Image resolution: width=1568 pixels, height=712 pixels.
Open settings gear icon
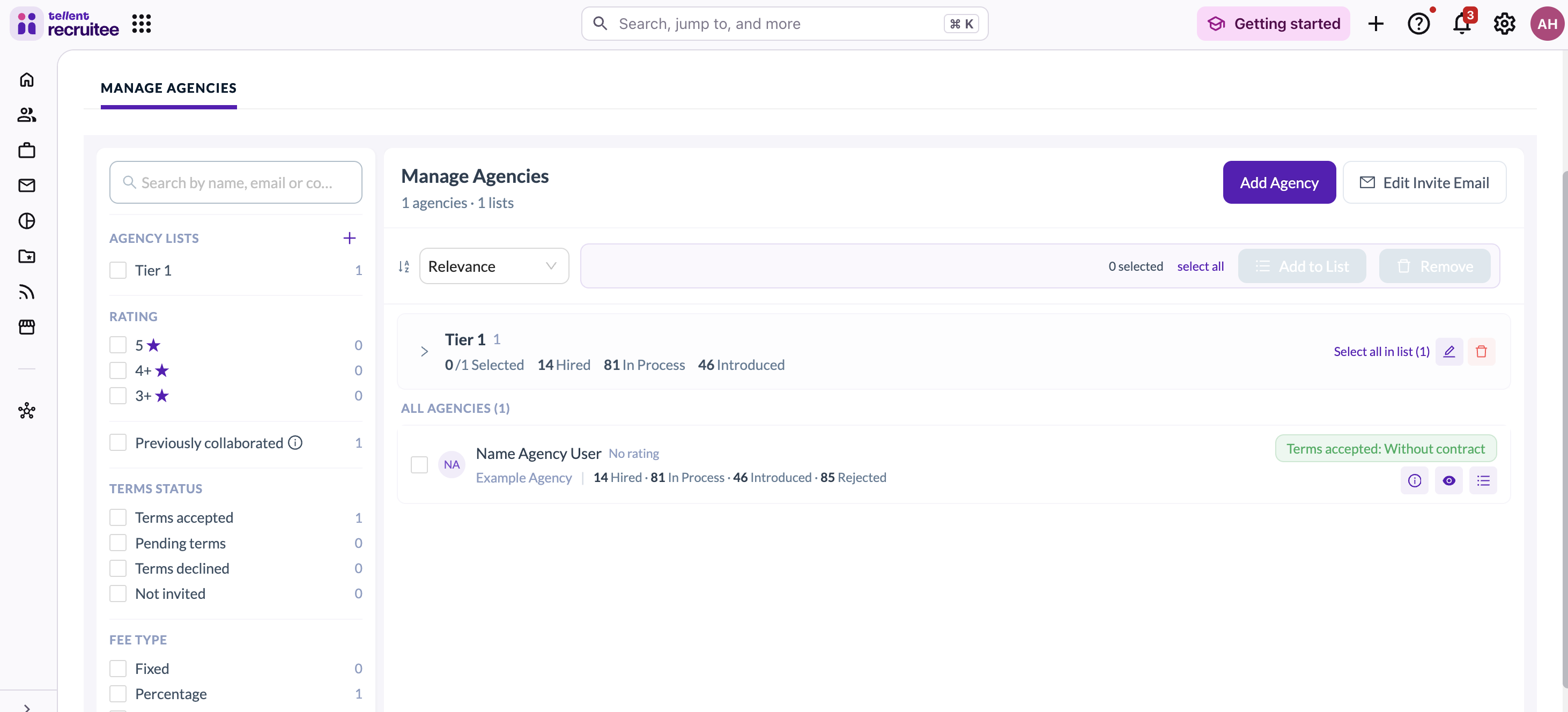[x=1504, y=24]
